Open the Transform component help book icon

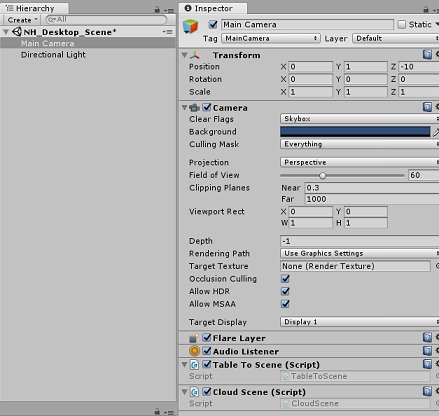pos(427,55)
